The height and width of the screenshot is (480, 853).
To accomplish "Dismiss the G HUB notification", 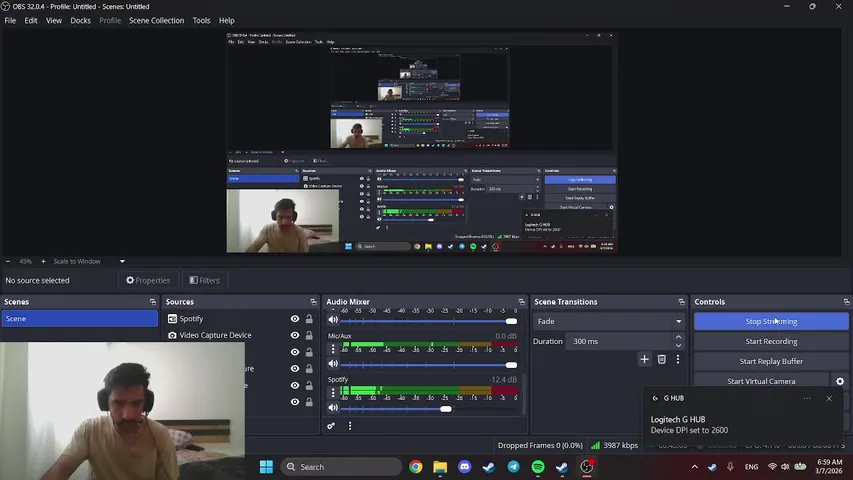I will click(x=829, y=398).
